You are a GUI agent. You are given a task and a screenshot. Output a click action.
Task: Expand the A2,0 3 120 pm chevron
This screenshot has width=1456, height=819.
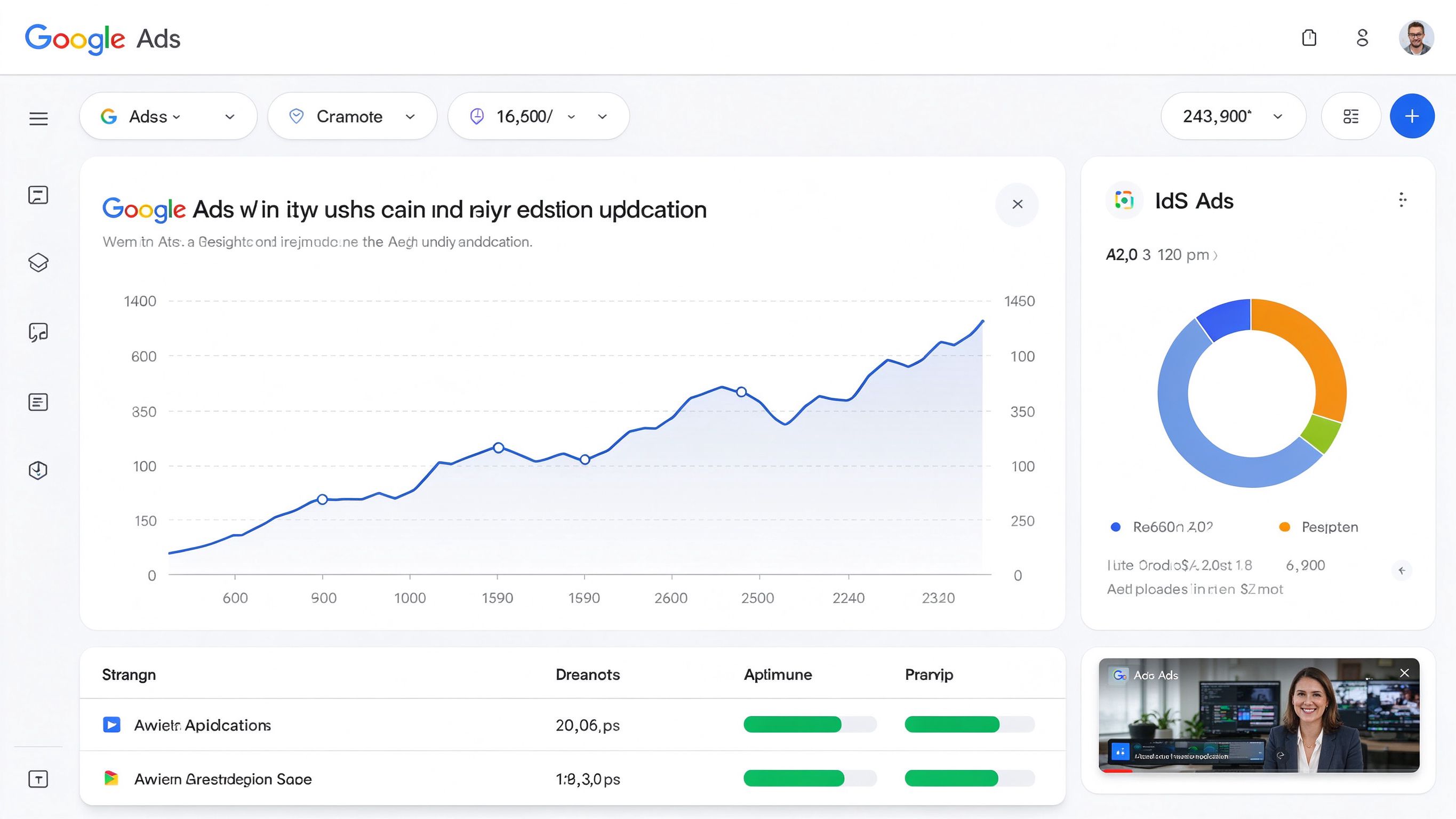(1215, 255)
